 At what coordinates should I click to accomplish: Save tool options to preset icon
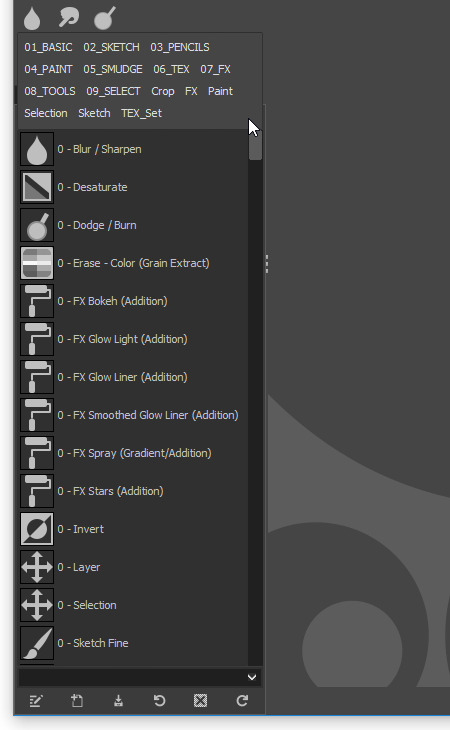(118, 701)
